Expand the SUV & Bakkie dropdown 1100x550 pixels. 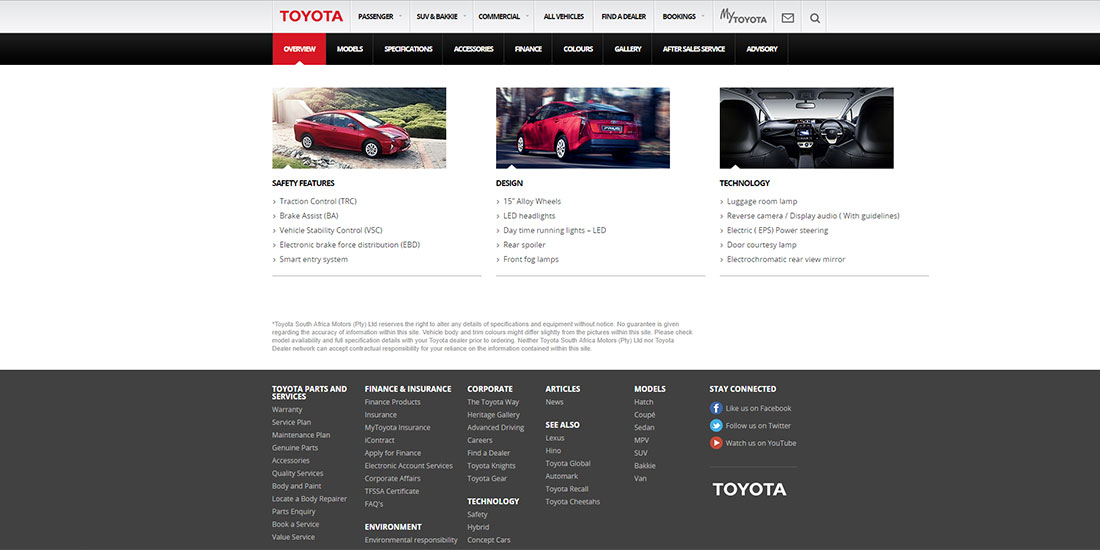tap(441, 17)
